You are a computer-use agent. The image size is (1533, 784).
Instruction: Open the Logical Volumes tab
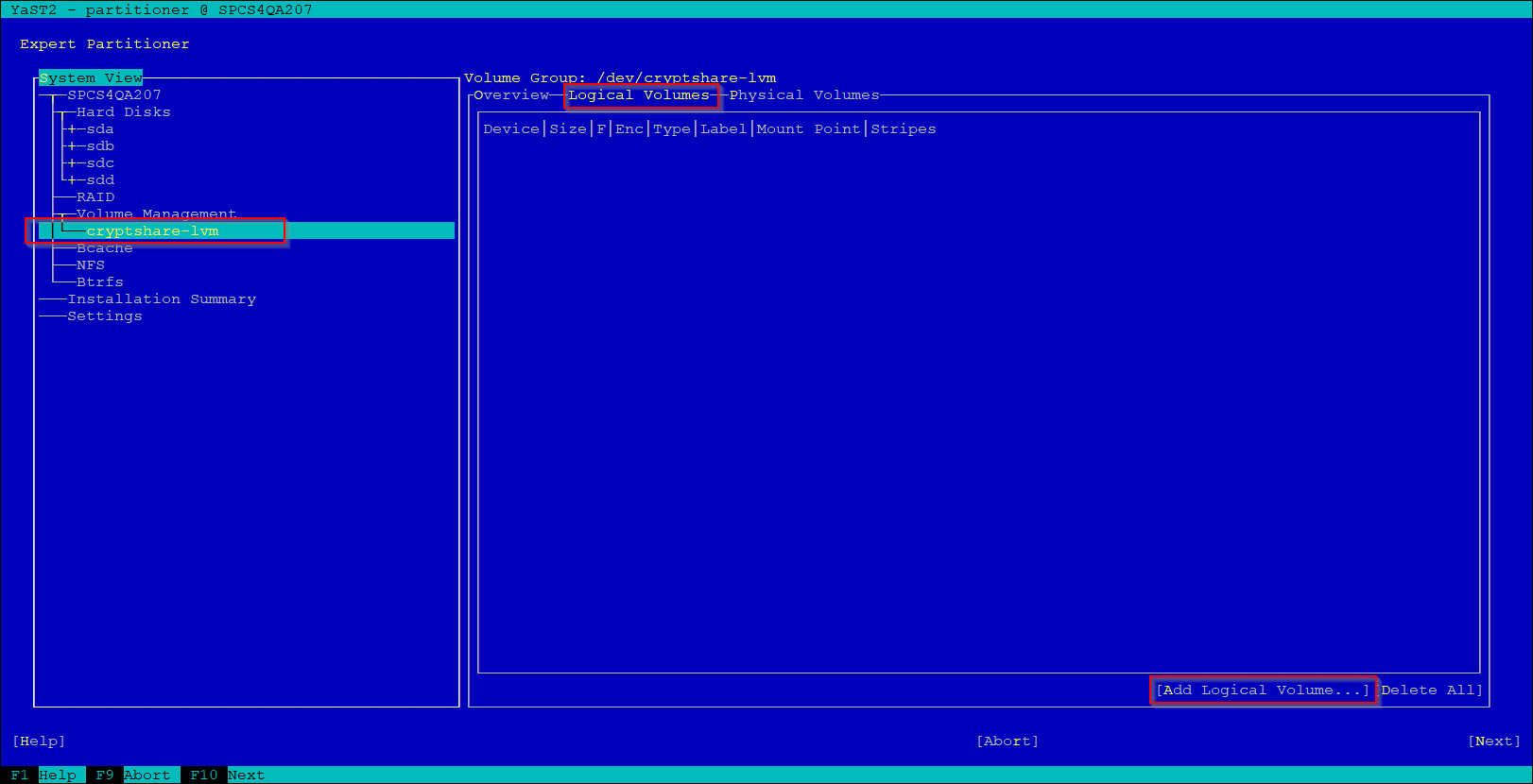pos(639,95)
